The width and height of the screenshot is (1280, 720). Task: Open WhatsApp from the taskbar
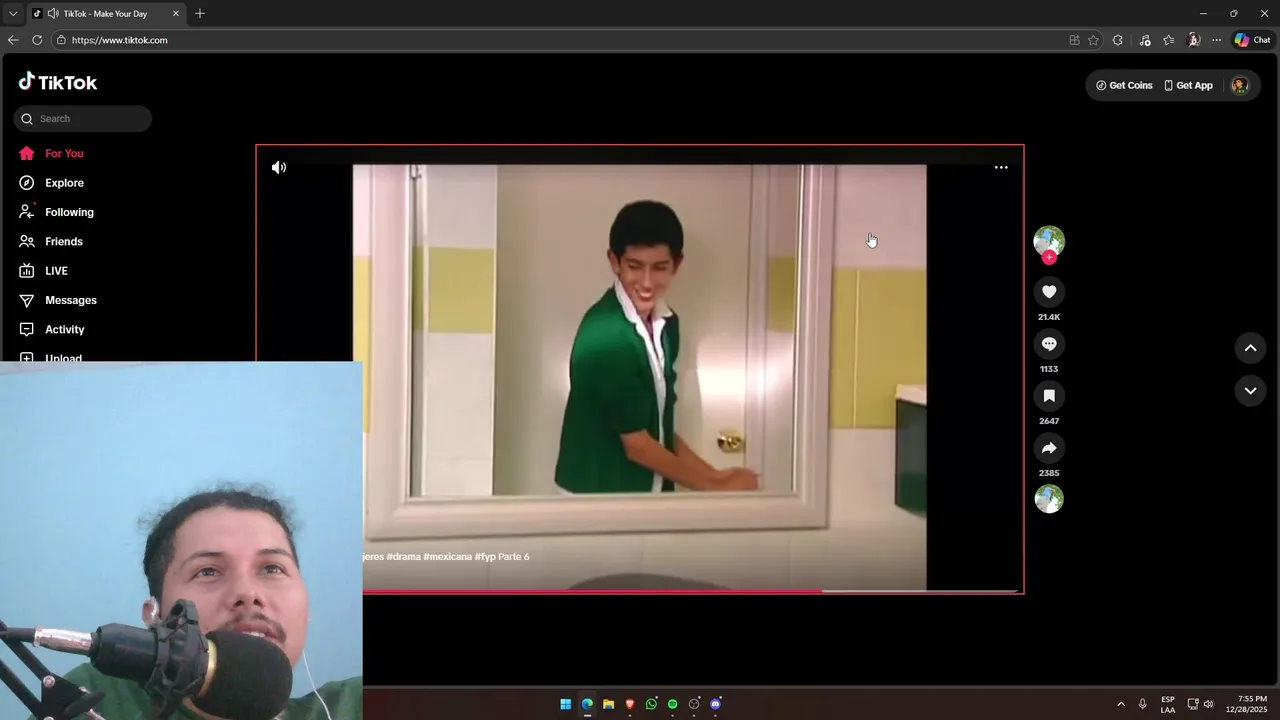click(651, 704)
